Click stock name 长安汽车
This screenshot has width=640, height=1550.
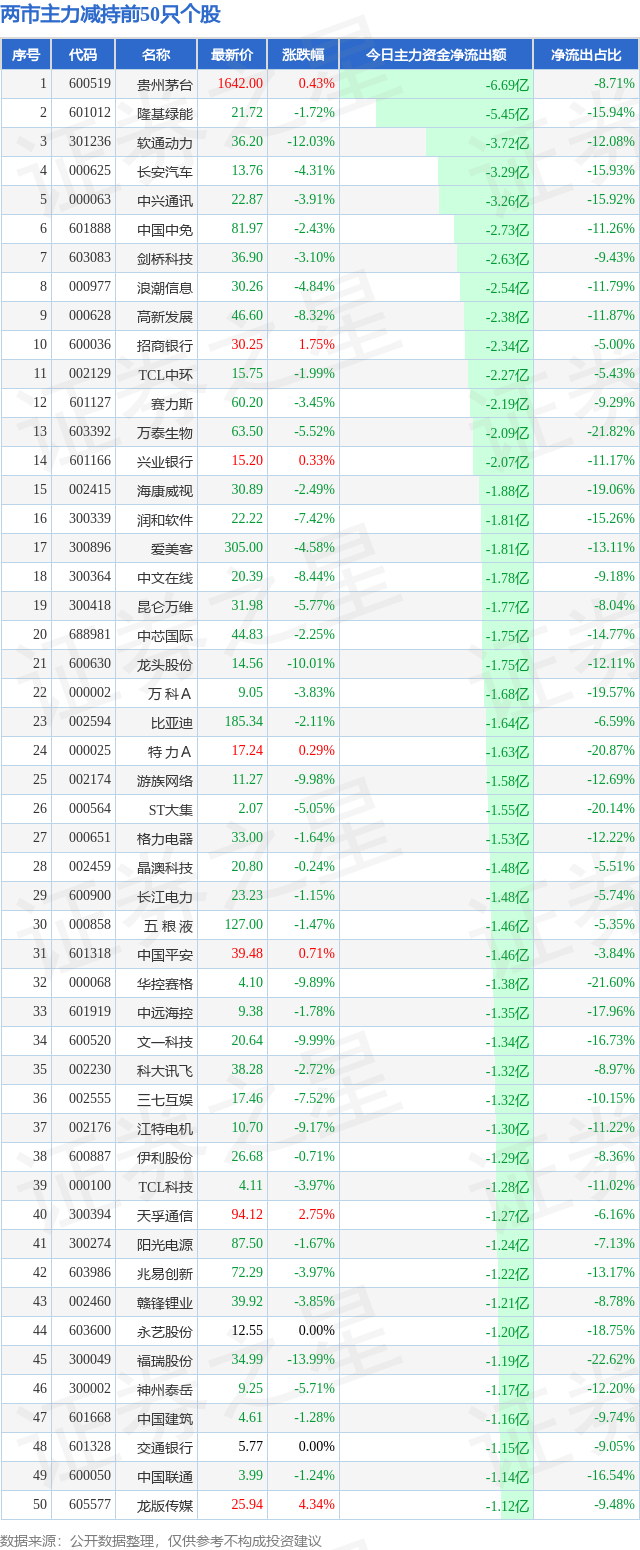click(x=165, y=171)
